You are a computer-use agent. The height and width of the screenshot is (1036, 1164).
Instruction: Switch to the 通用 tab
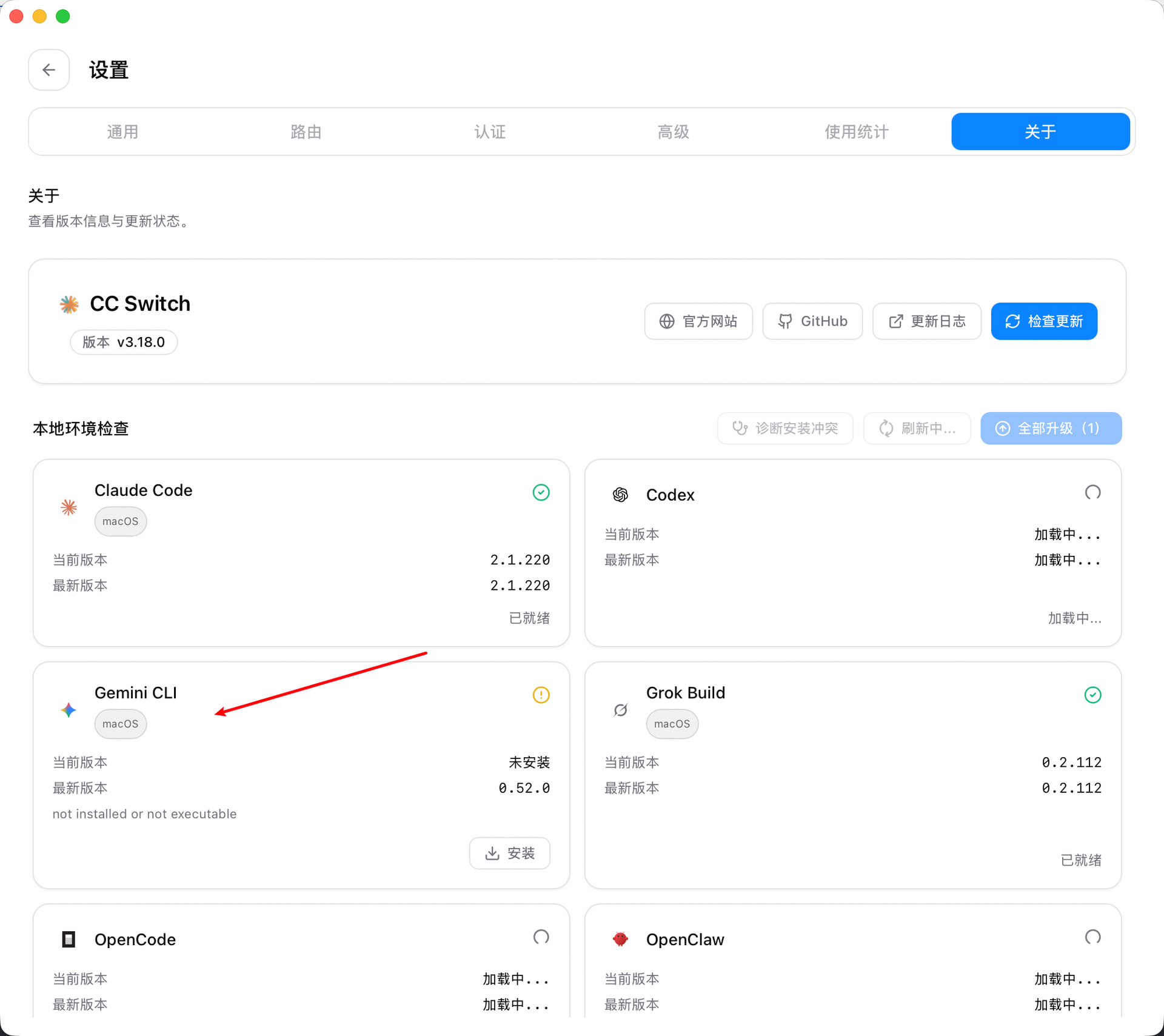(x=122, y=132)
